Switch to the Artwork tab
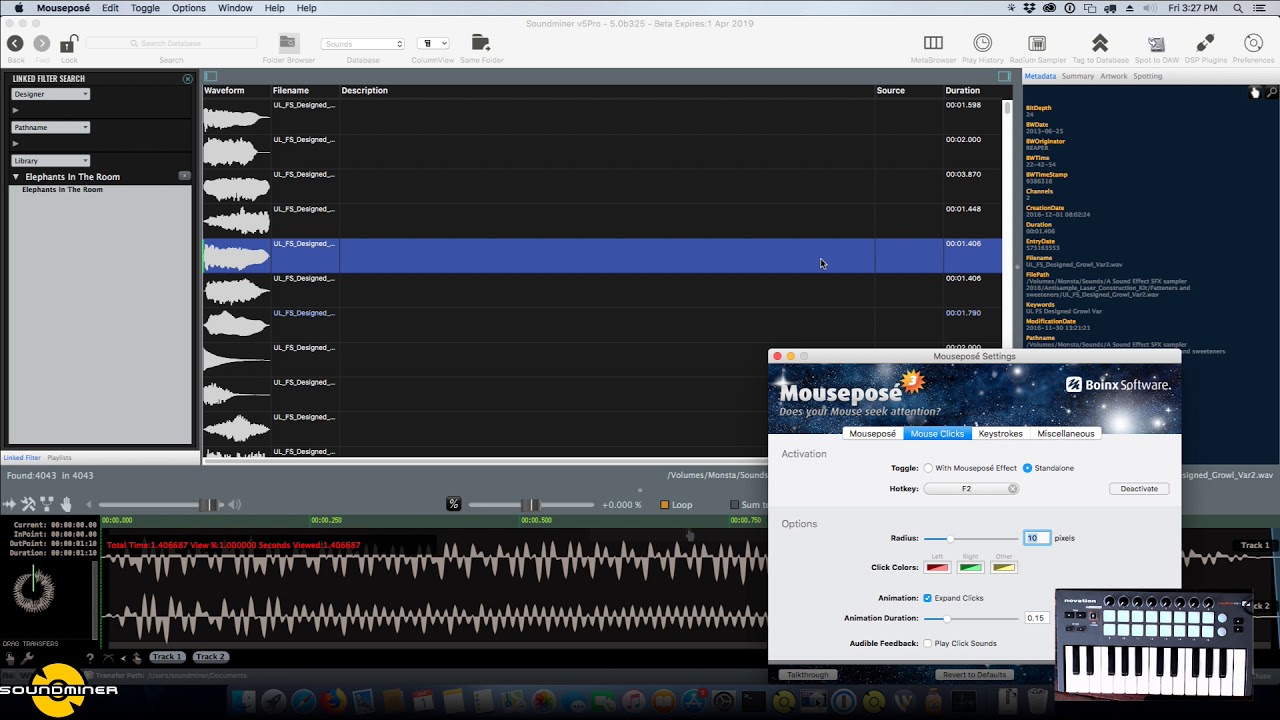Image resolution: width=1280 pixels, height=720 pixels. pos(1114,76)
